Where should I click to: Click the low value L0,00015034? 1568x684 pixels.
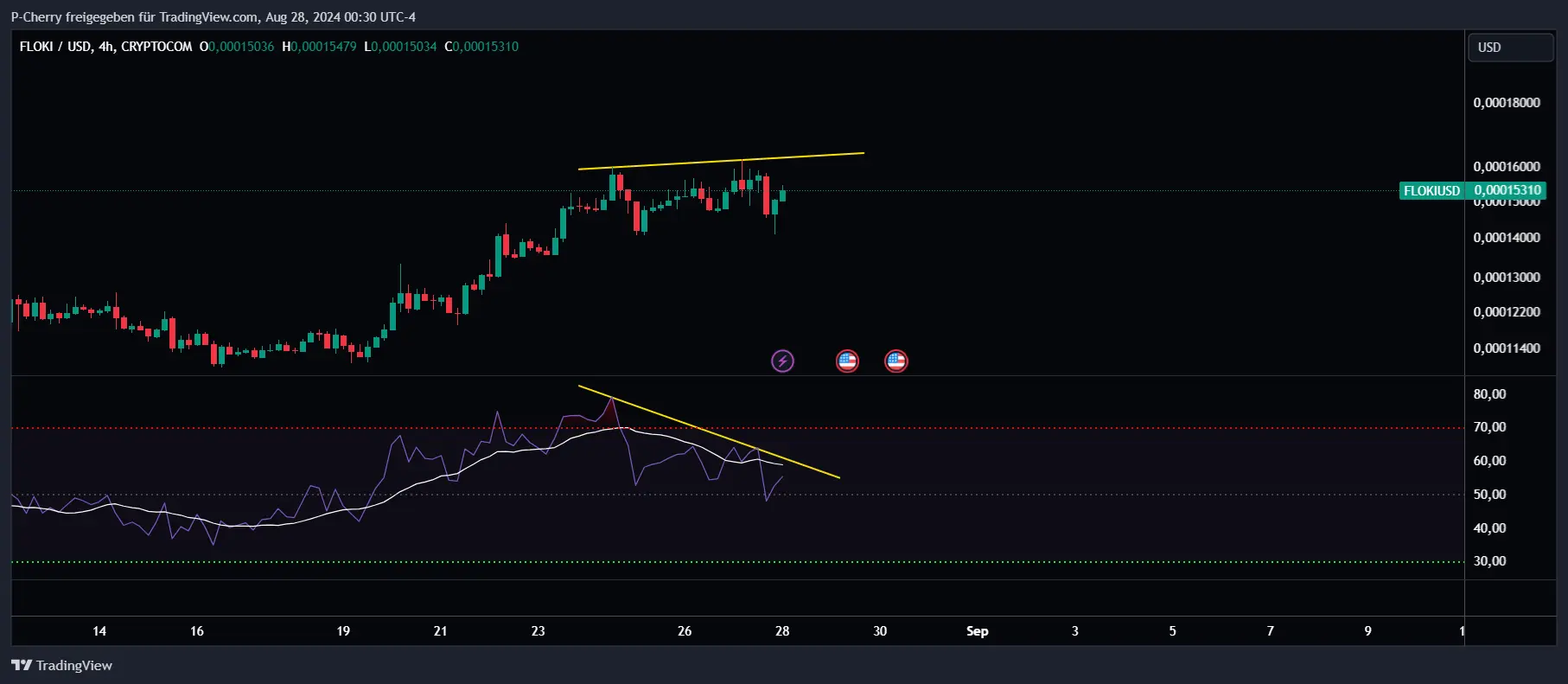click(400, 47)
